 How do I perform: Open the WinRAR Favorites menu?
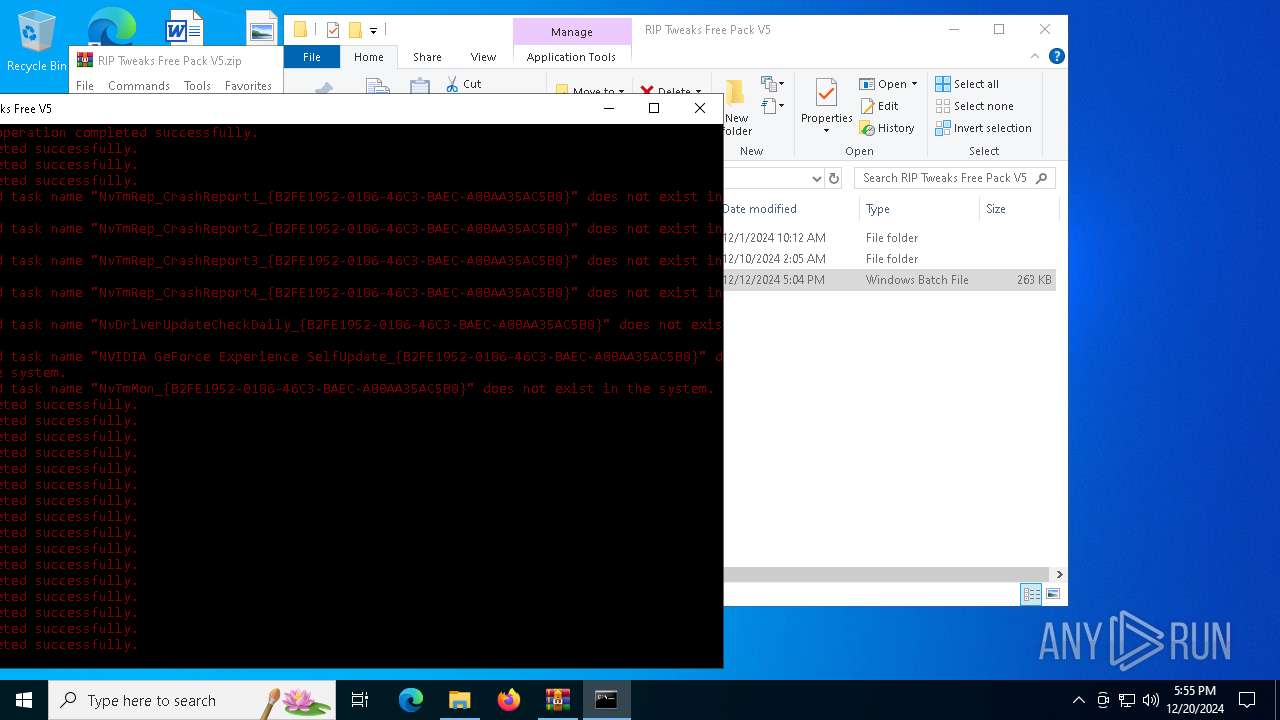click(248, 86)
